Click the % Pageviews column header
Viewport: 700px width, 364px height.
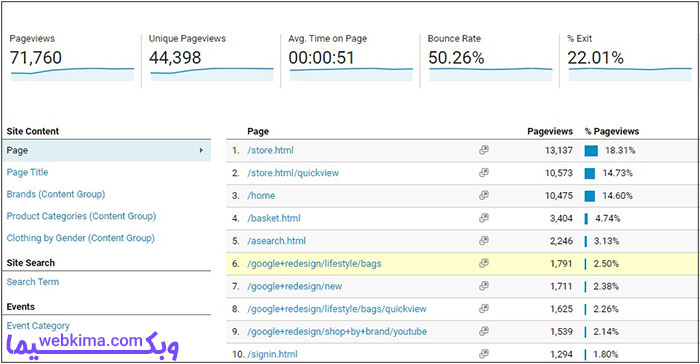[612, 131]
